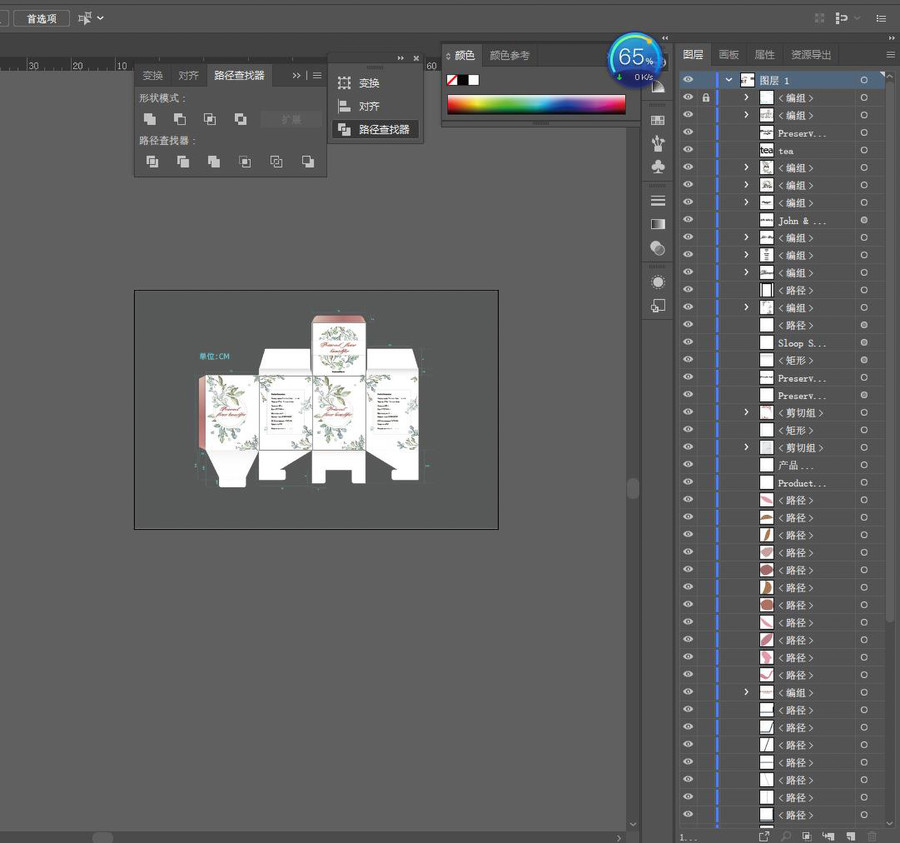The width and height of the screenshot is (900, 843).
Task: Click the Minus Back pathfinder icon
Action: click(308, 162)
